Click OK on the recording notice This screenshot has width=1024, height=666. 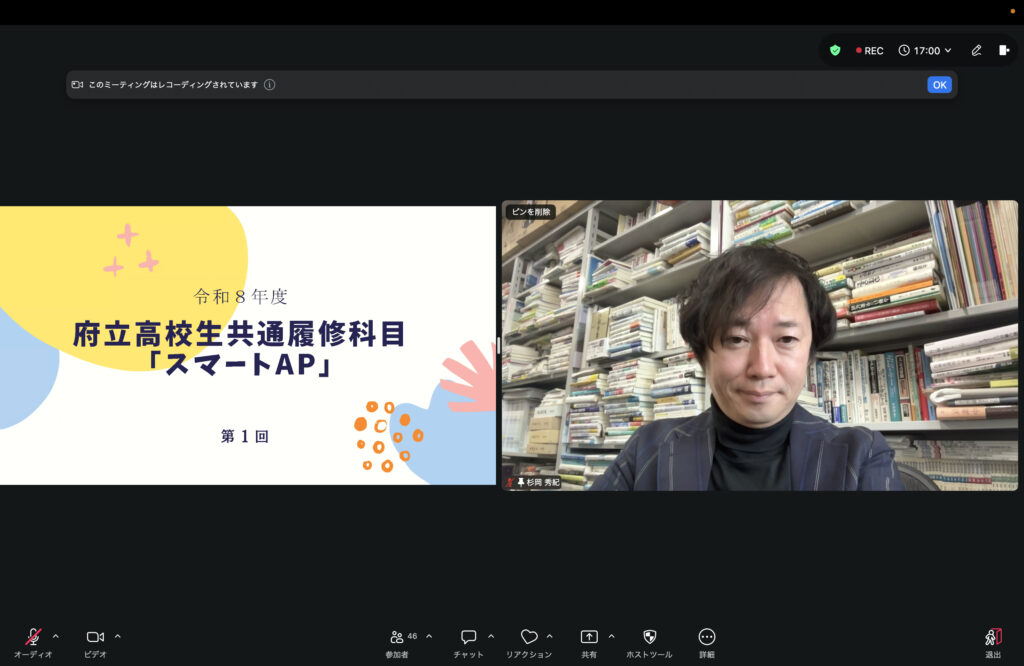pos(939,85)
